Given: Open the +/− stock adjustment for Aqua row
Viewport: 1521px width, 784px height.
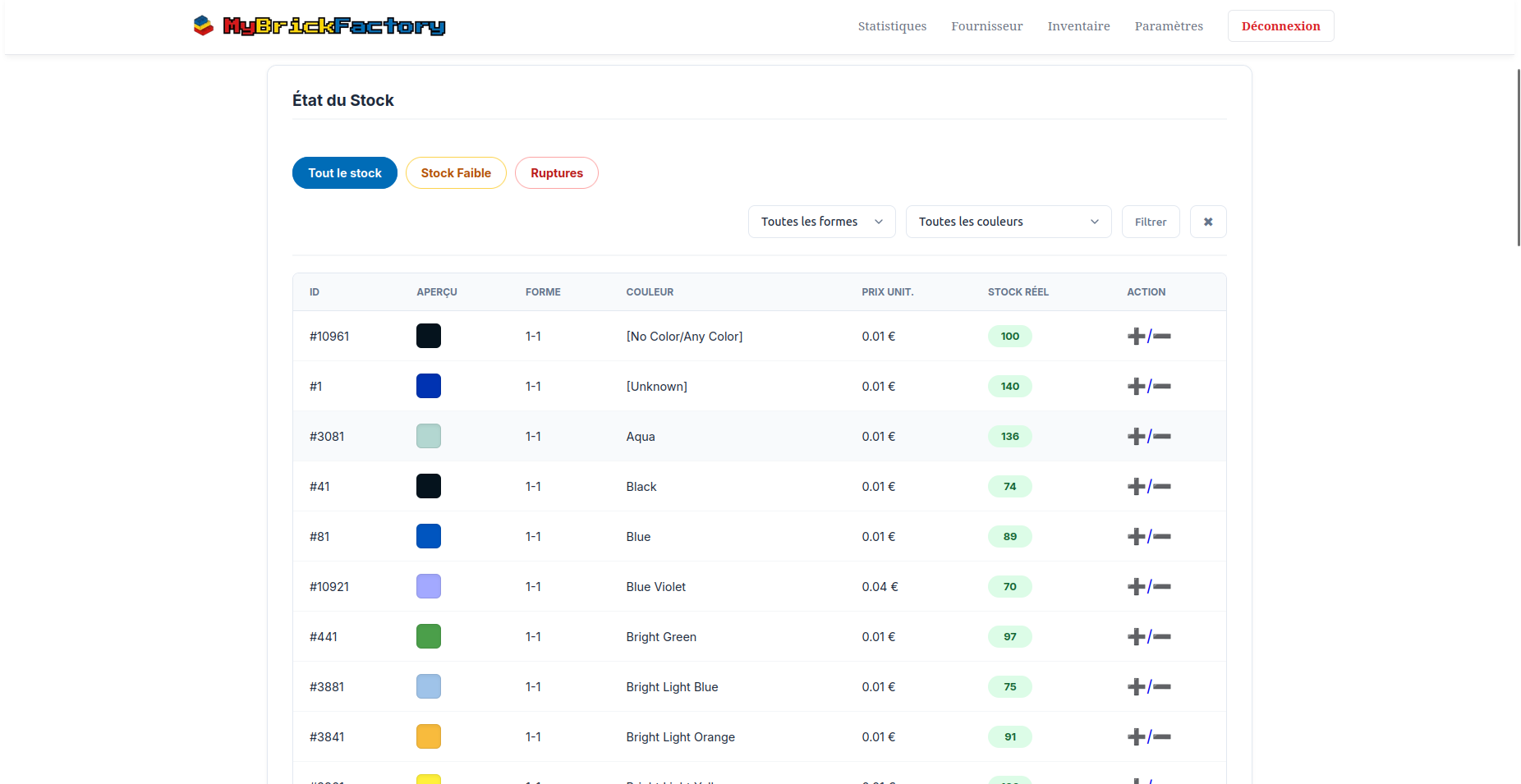Looking at the screenshot, I should (1148, 437).
